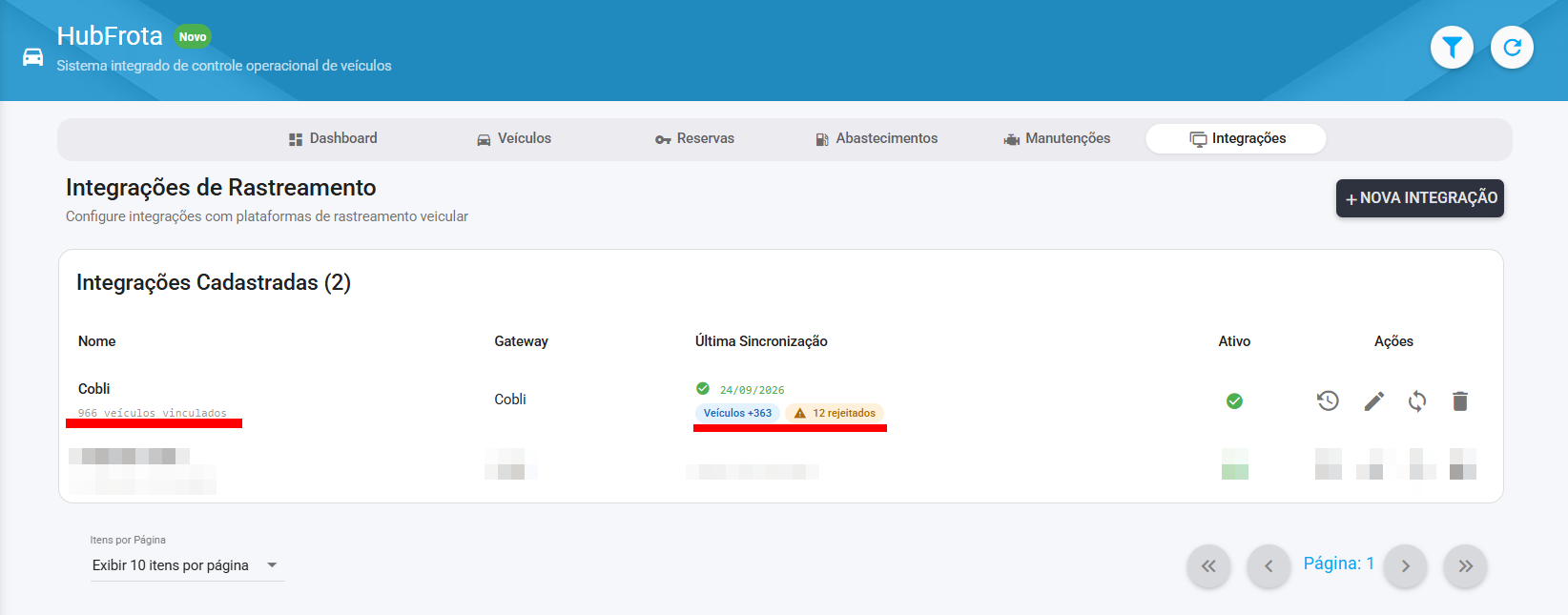
Task: Click the Página: 1 indicator
Action: [x=1339, y=564]
